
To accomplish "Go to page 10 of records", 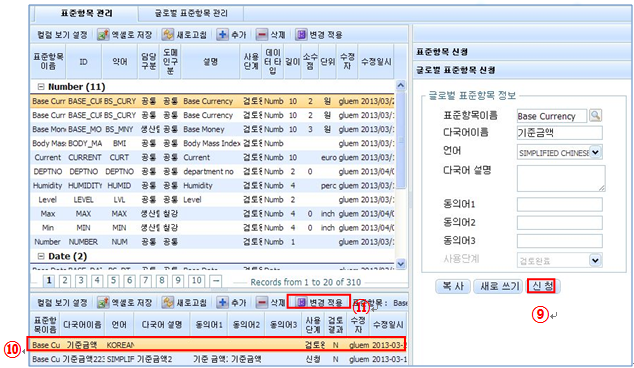I will [x=197, y=280].
